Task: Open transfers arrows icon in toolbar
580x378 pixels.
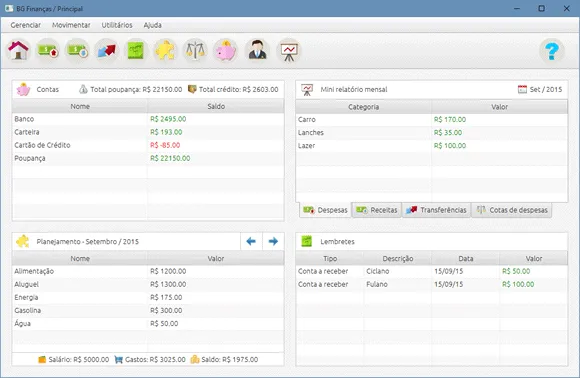Action: pyautogui.click(x=107, y=50)
